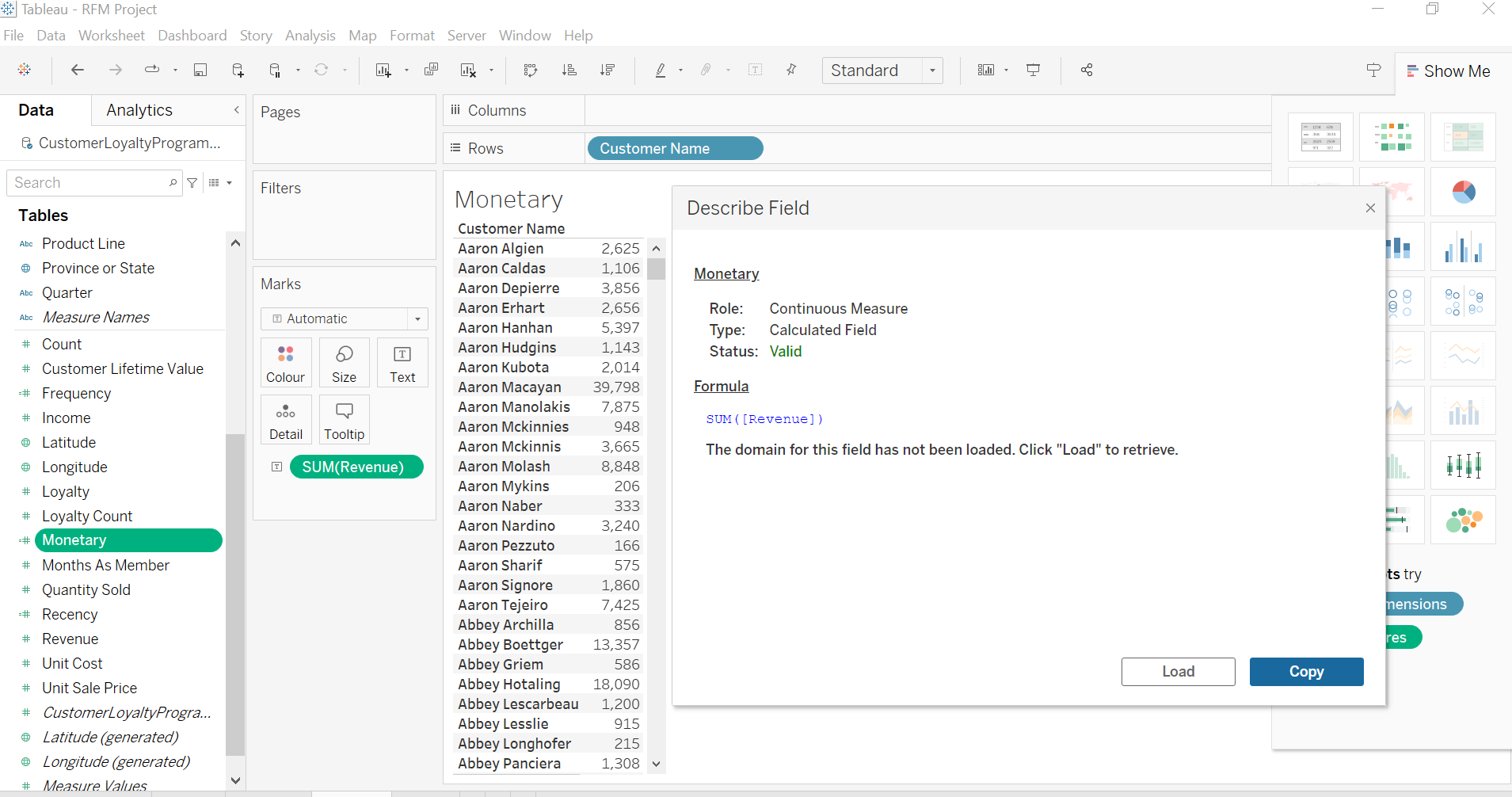This screenshot has height=797, width=1512.
Task: Click the Duplicate worksheet toolbar icon
Action: pyautogui.click(x=432, y=71)
